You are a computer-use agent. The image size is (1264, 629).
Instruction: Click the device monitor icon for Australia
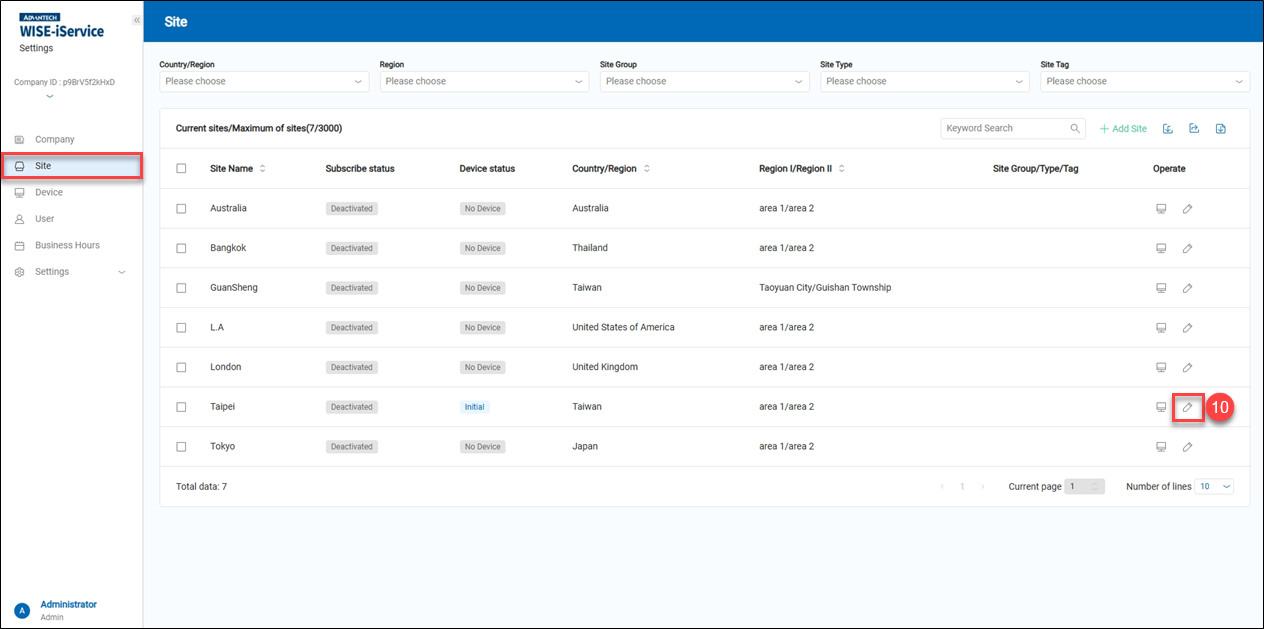(1161, 207)
